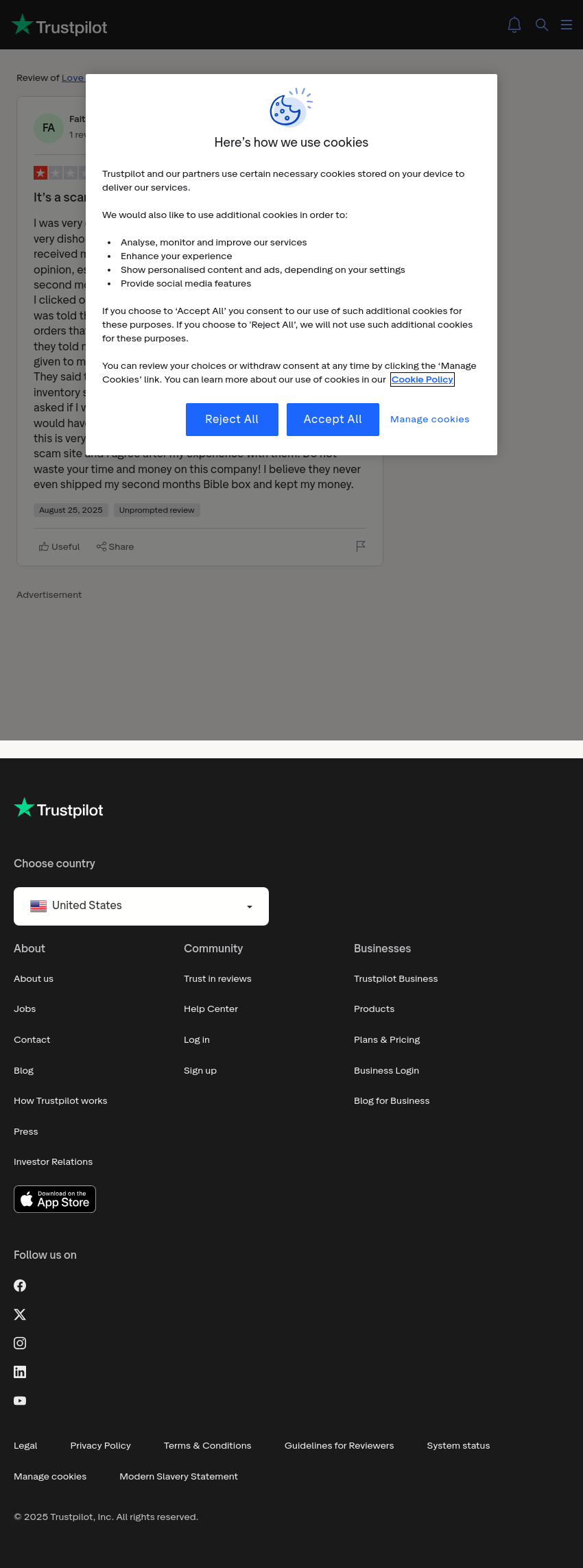Expand the United States country dropdown
The image size is (583, 1568).
(x=141, y=906)
